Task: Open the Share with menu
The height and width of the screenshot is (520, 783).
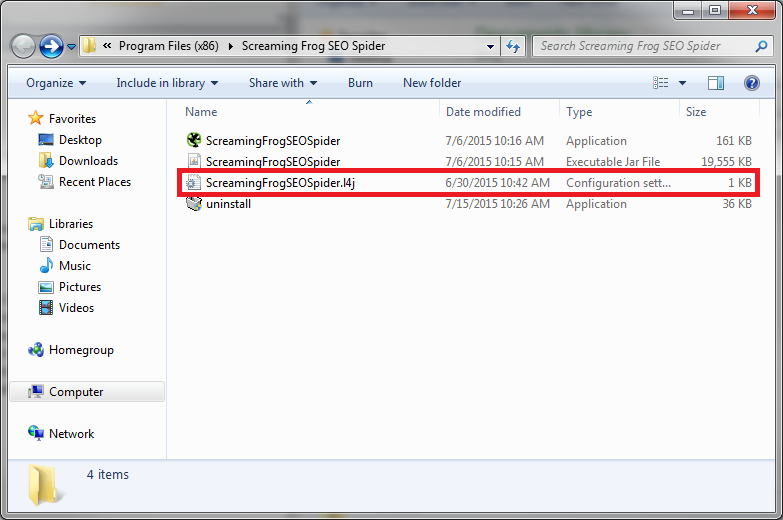Action: point(283,83)
